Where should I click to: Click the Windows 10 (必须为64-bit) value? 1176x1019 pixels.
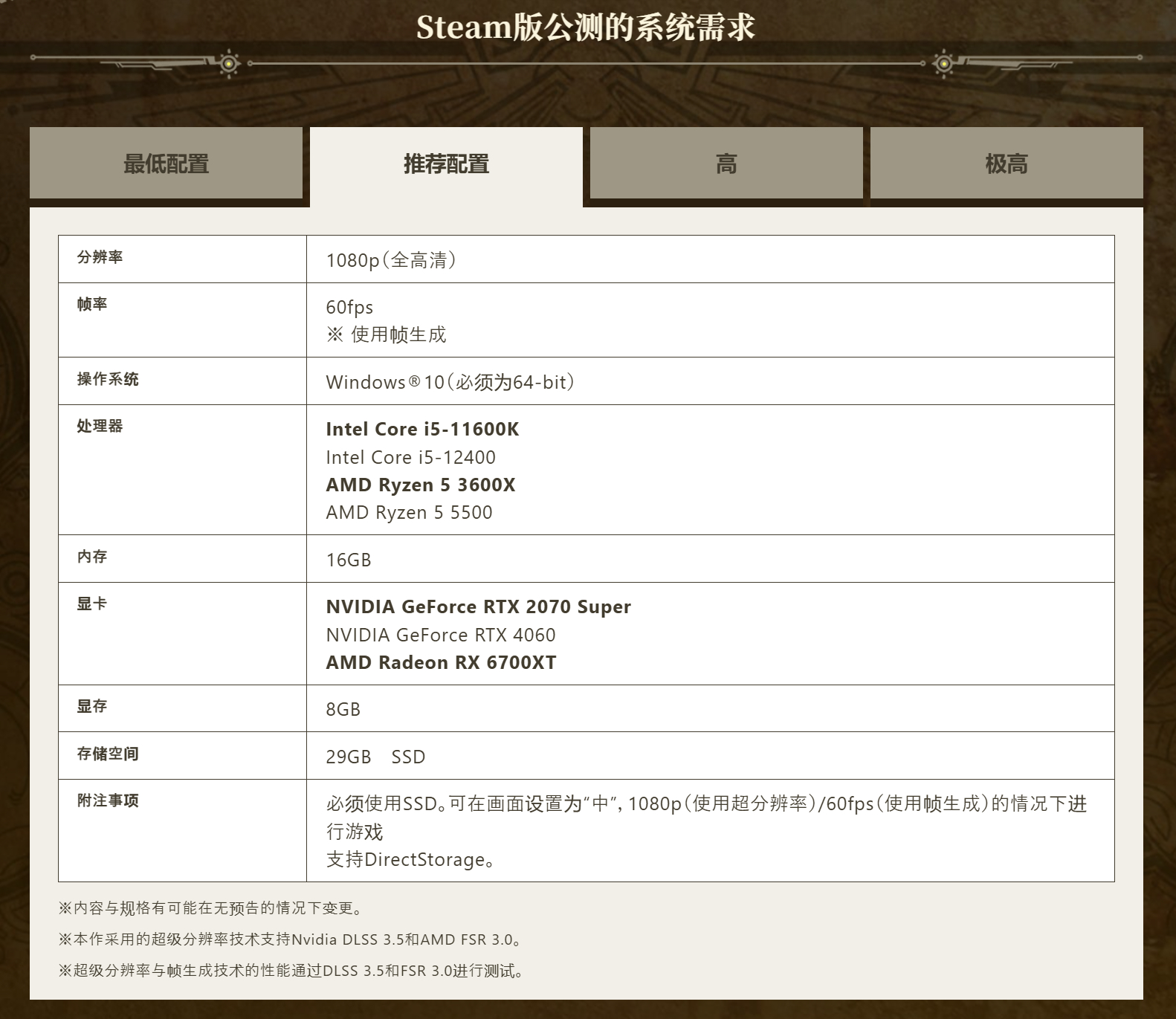click(x=450, y=382)
